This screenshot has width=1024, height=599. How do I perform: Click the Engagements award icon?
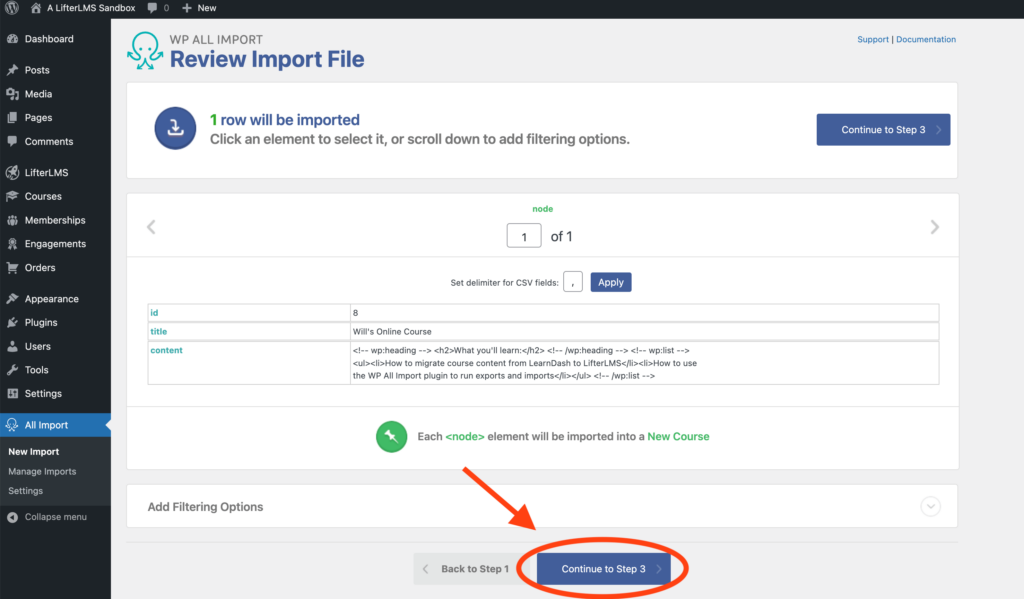pyautogui.click(x=12, y=244)
